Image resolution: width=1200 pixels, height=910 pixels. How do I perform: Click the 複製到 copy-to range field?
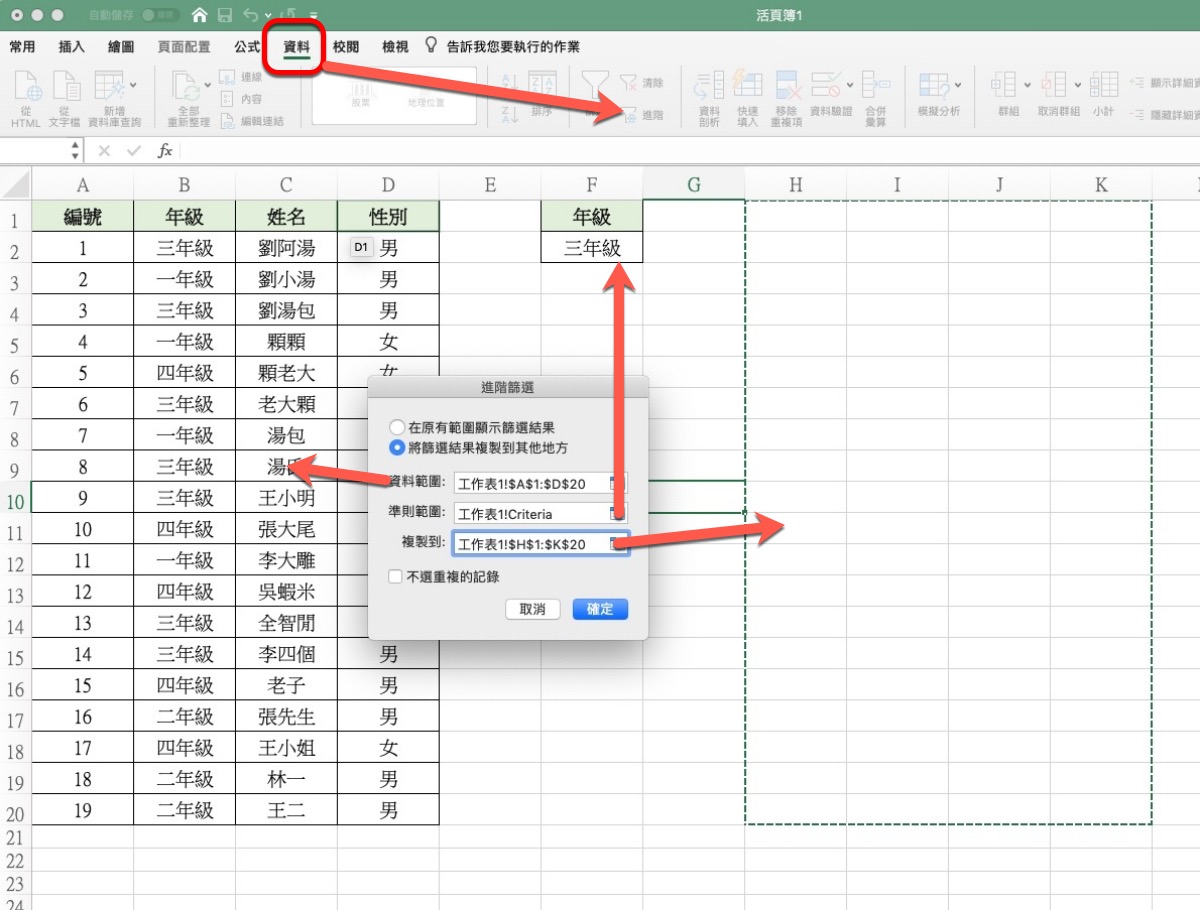coord(541,544)
